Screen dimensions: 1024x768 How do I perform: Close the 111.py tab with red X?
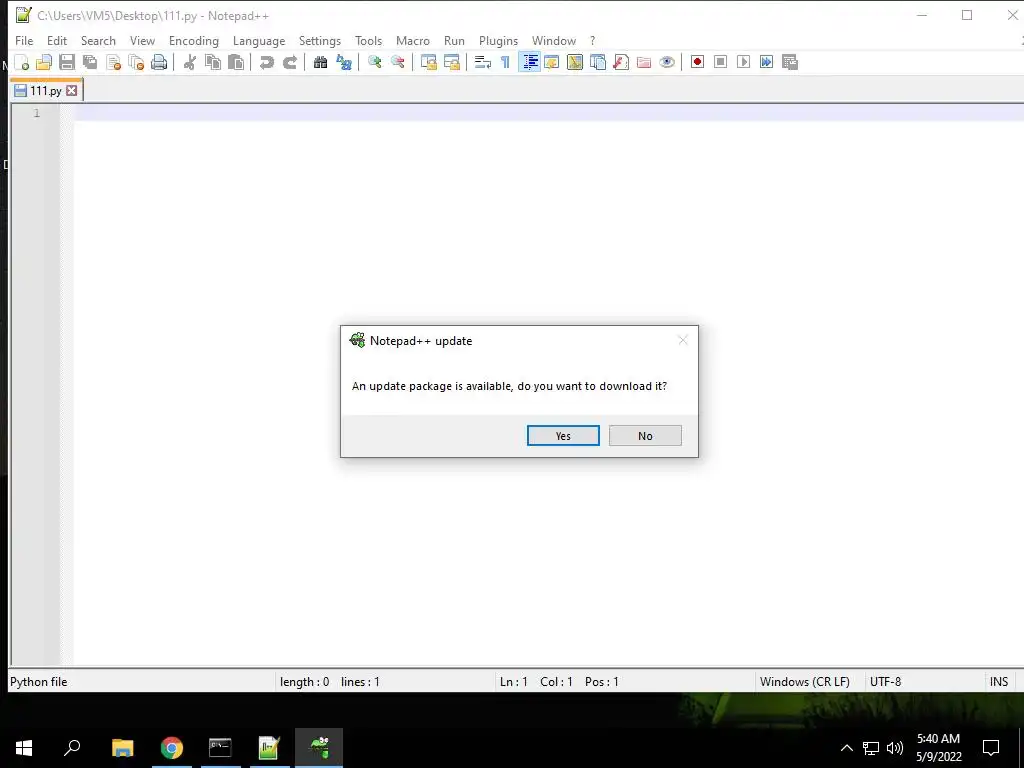pos(71,91)
